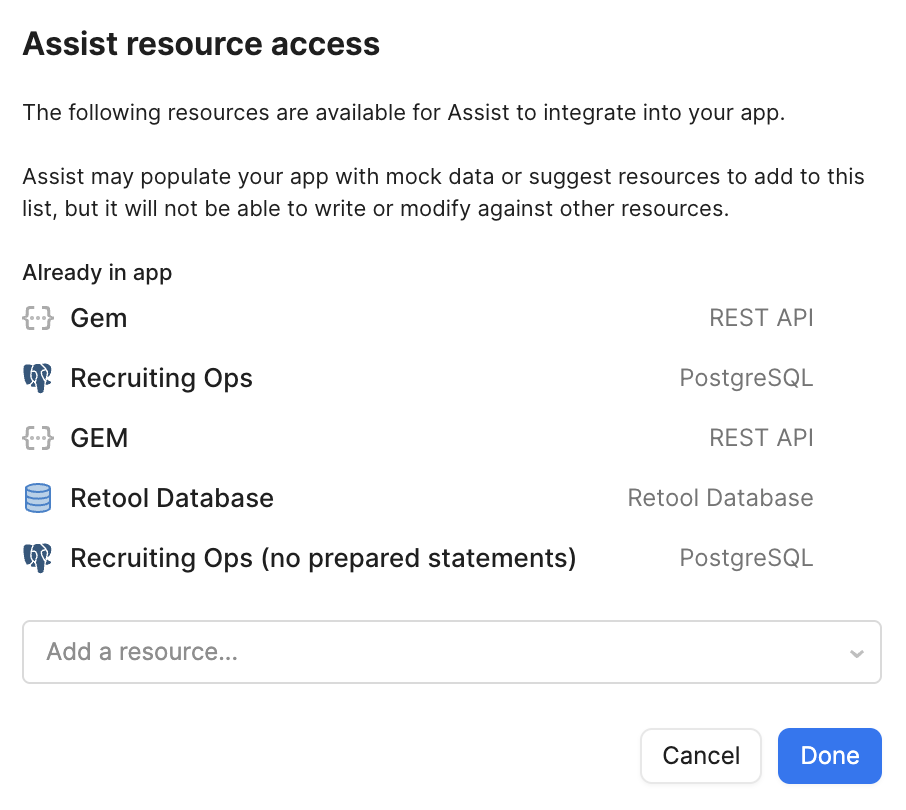Click the REST API icon beside the first Gem resource
The height and width of the screenshot is (810, 906).
pyautogui.click(x=37, y=319)
